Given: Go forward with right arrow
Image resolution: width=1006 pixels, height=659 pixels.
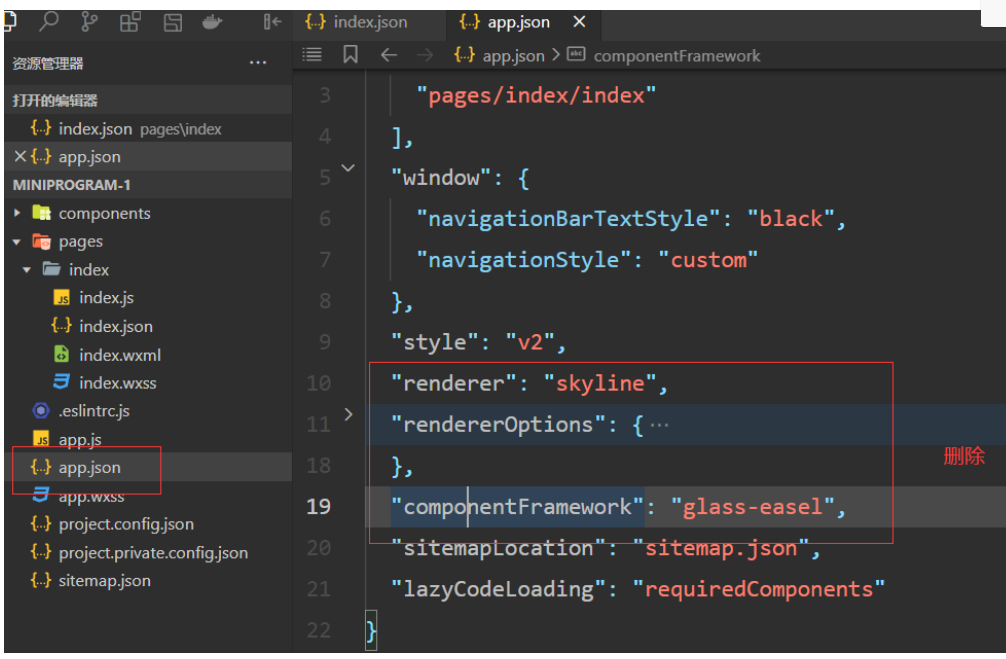Looking at the screenshot, I should (425, 55).
